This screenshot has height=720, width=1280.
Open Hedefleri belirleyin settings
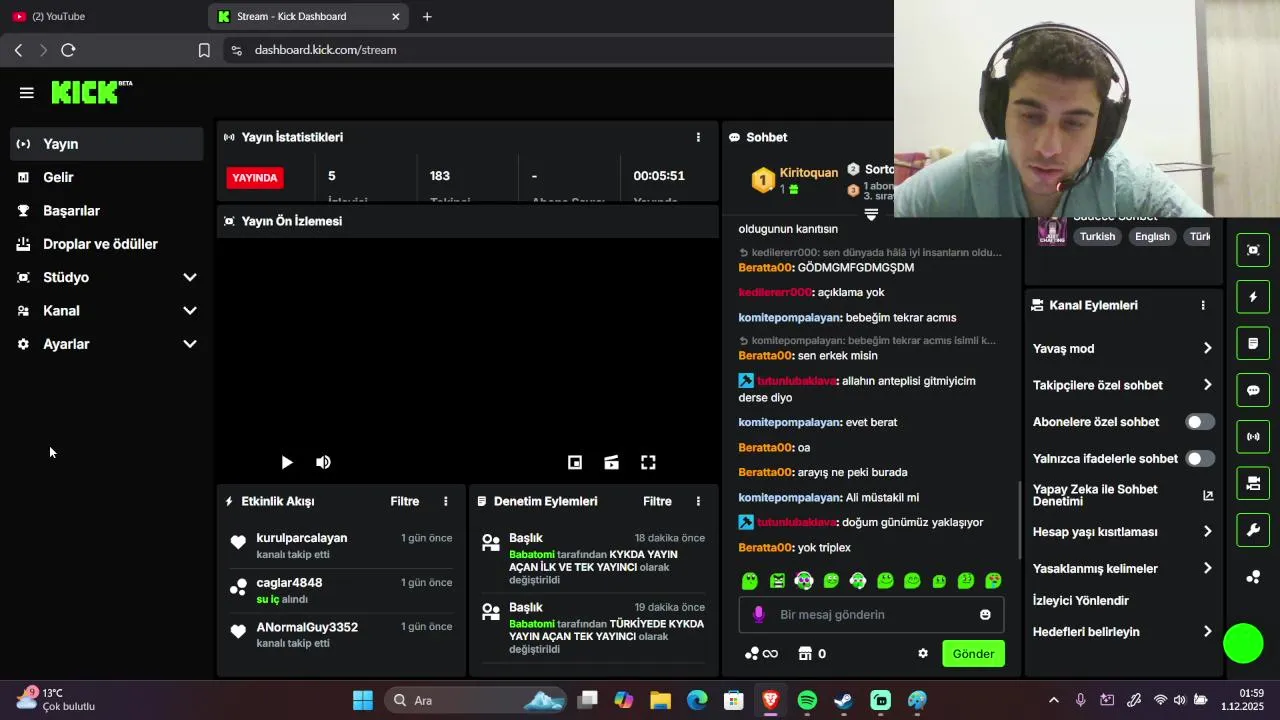(x=1123, y=631)
